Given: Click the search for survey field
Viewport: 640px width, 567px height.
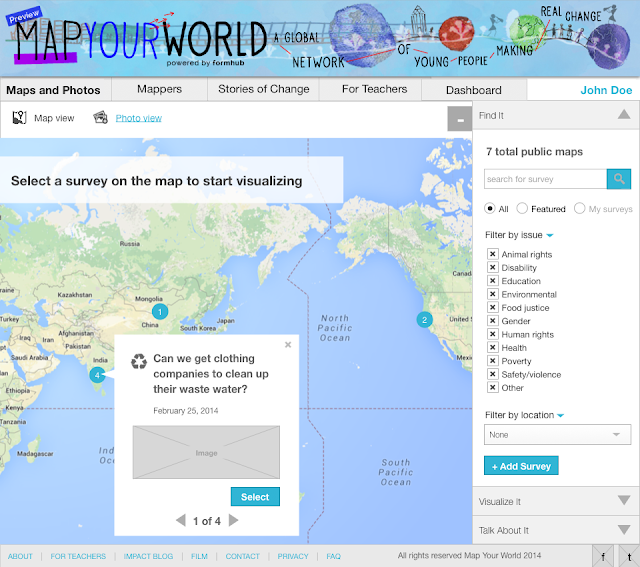Looking at the screenshot, I should pos(545,179).
